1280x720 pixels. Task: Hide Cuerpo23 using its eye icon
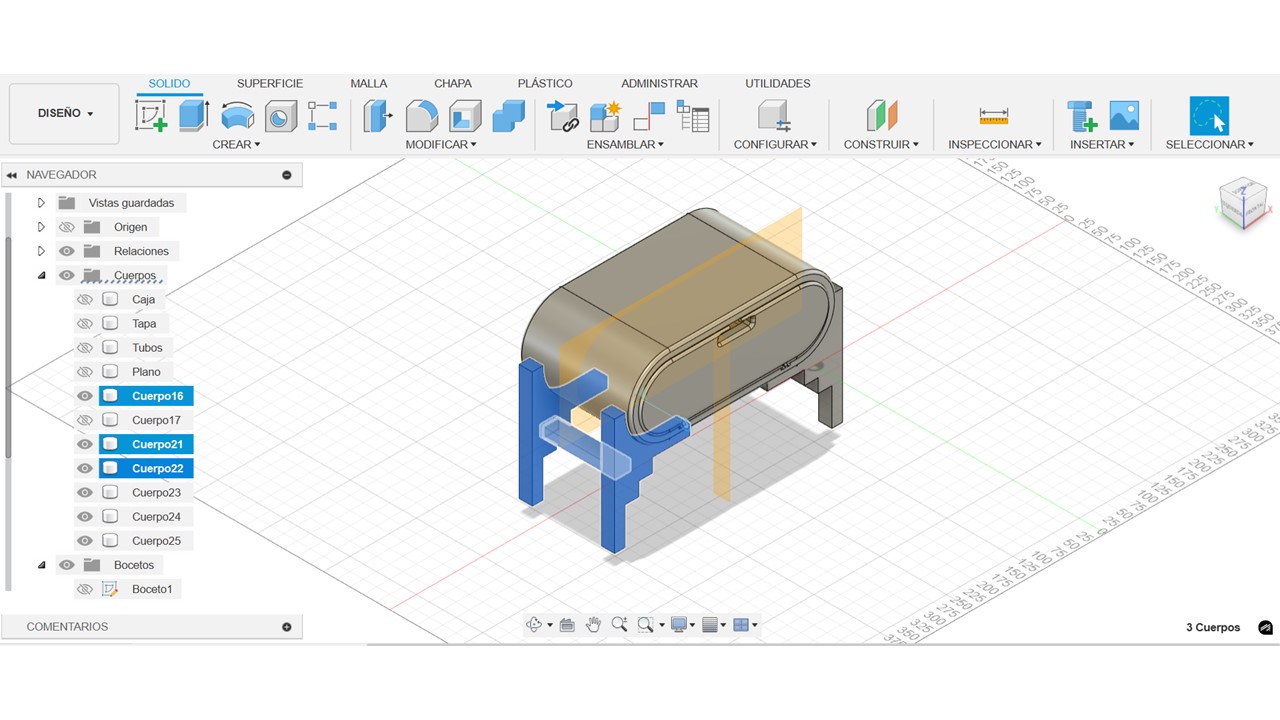85,493
